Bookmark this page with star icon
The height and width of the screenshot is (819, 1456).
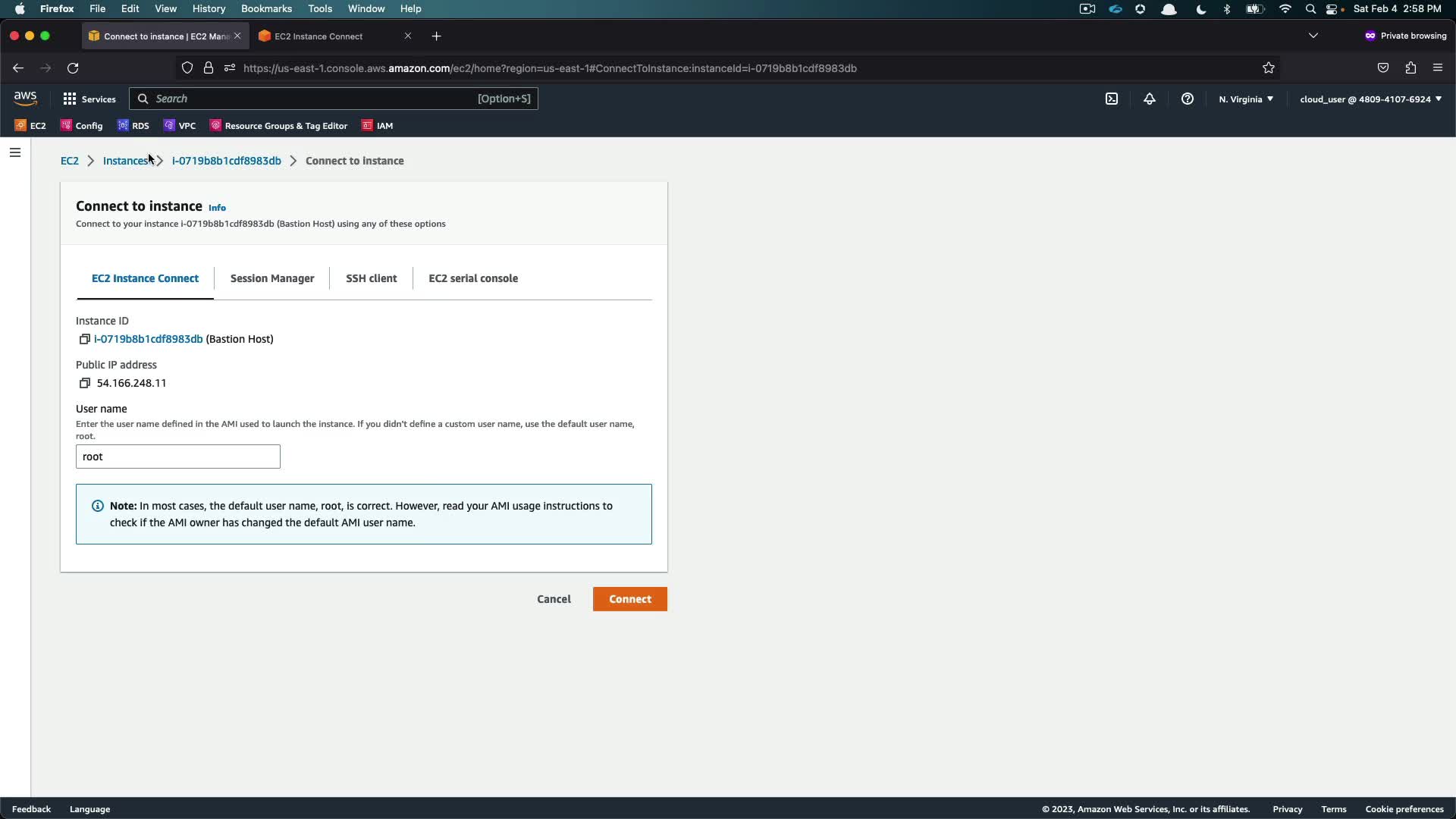[1269, 68]
